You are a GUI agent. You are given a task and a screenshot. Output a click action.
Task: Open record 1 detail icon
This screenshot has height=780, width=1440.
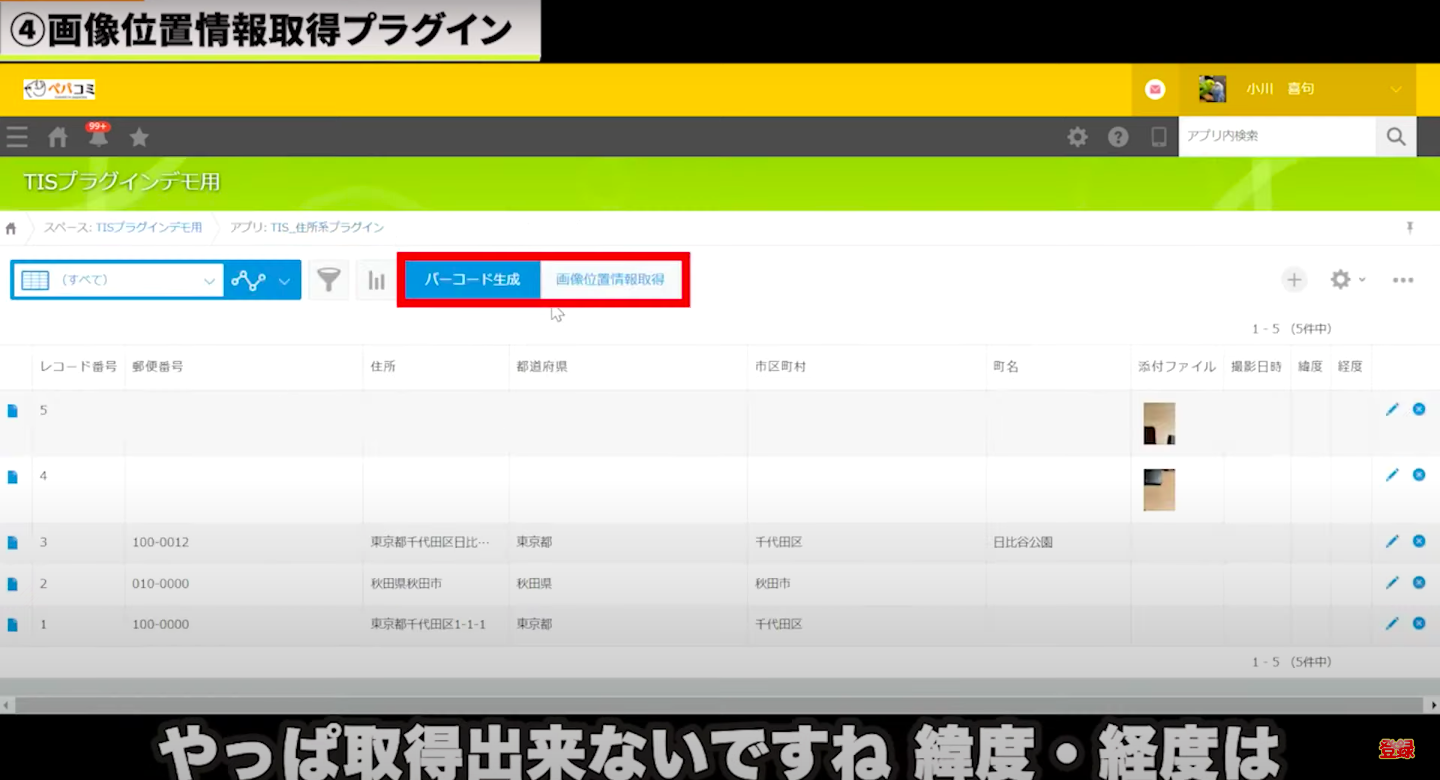[13, 624]
